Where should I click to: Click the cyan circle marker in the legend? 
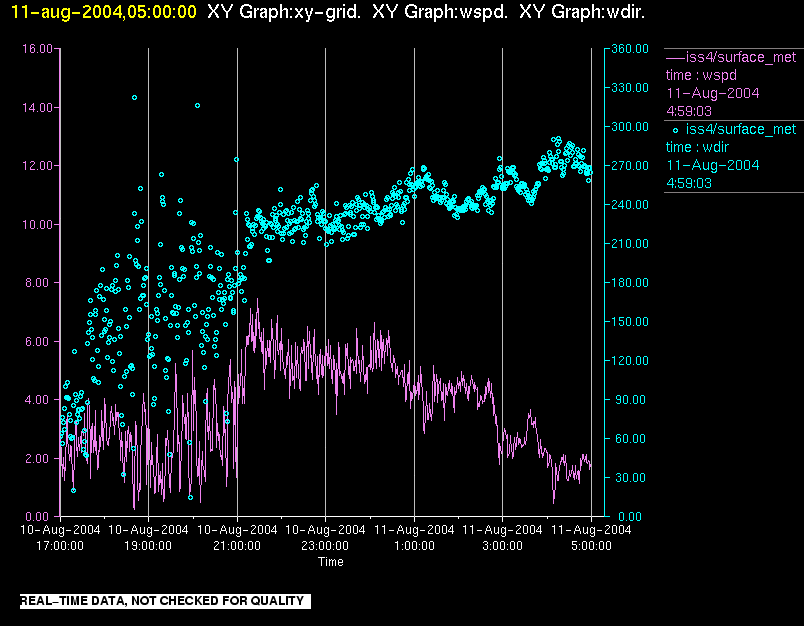coord(675,131)
